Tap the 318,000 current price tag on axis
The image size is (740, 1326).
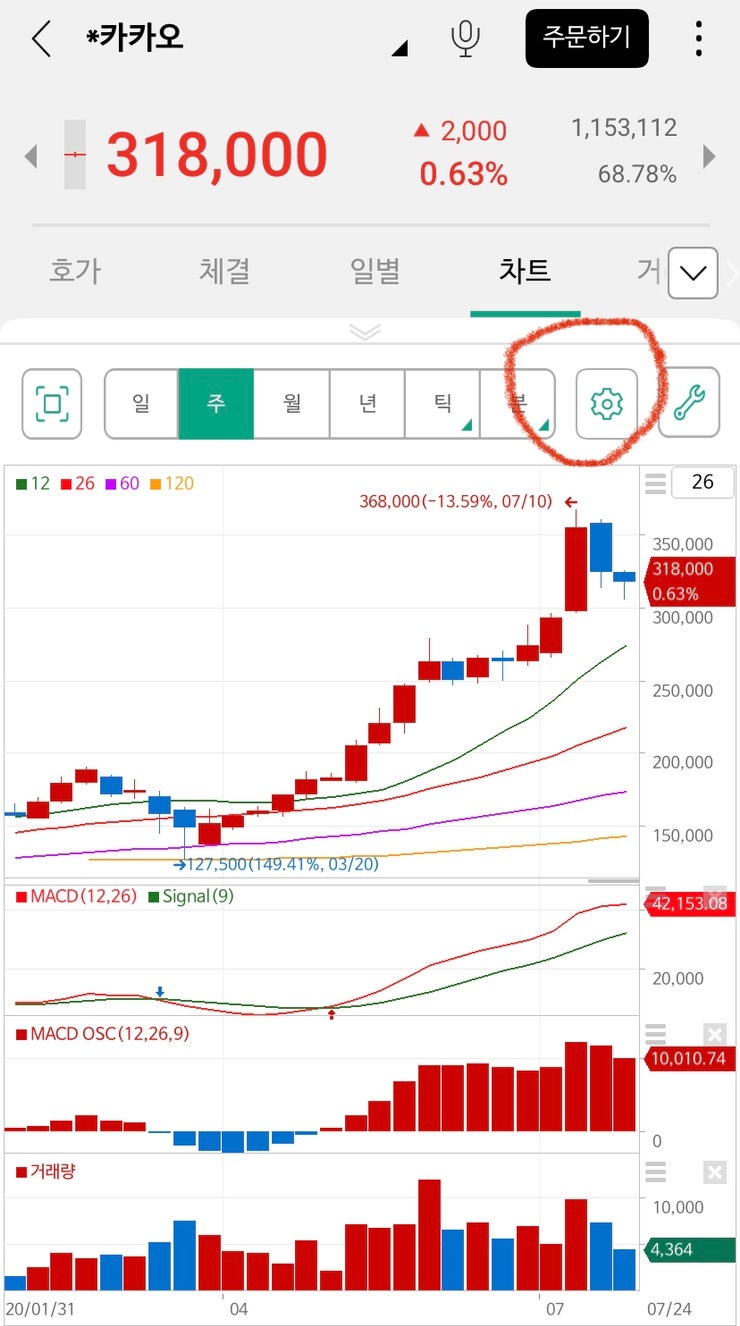point(691,581)
